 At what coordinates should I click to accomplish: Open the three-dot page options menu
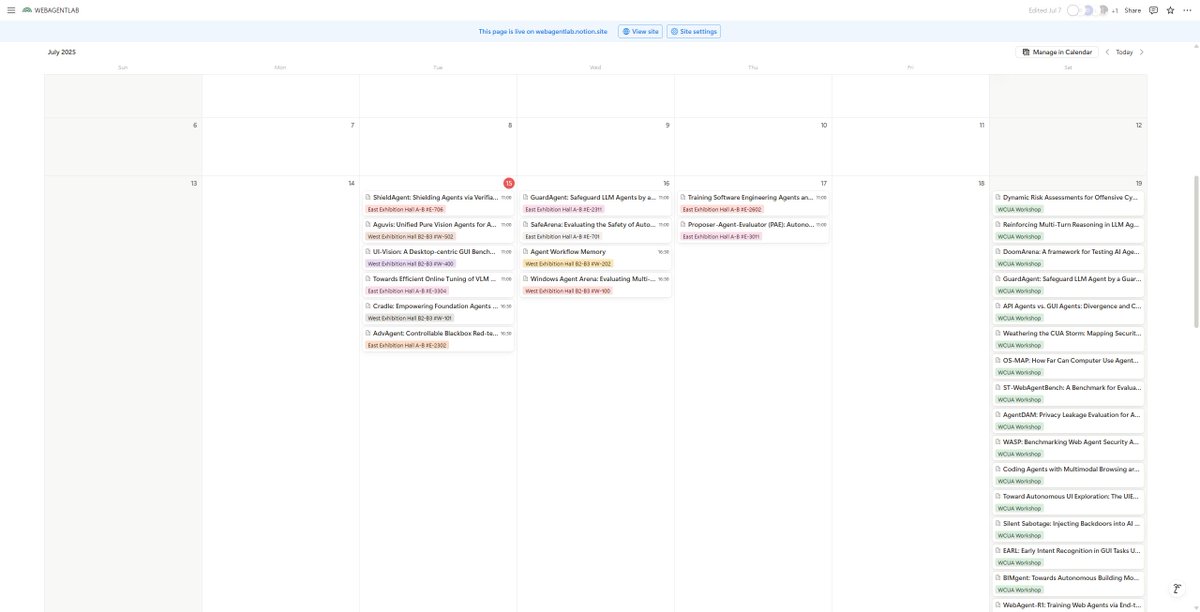pyautogui.click(x=1188, y=10)
